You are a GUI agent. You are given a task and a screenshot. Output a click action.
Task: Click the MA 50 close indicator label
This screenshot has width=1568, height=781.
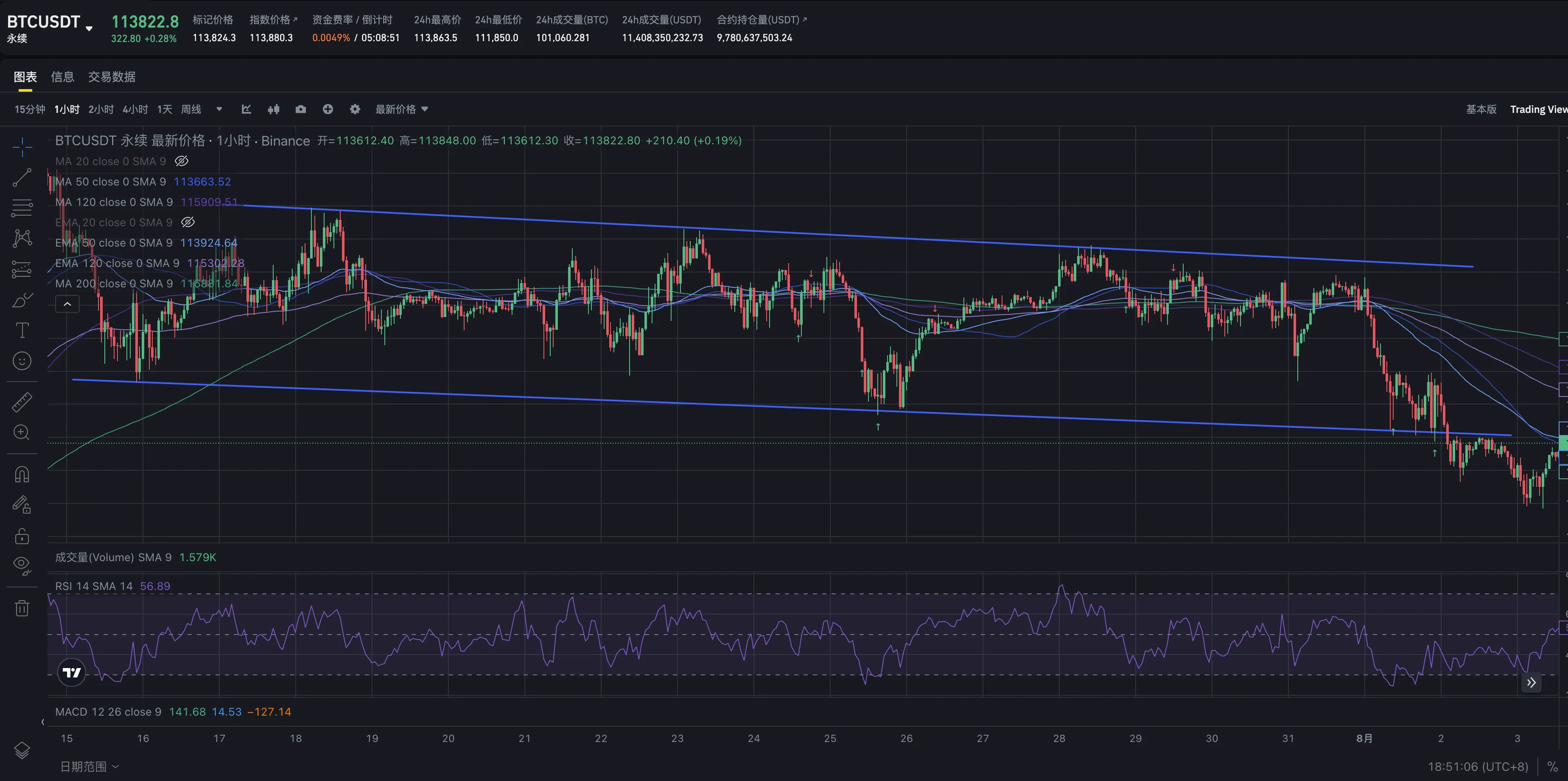pyautogui.click(x=110, y=182)
